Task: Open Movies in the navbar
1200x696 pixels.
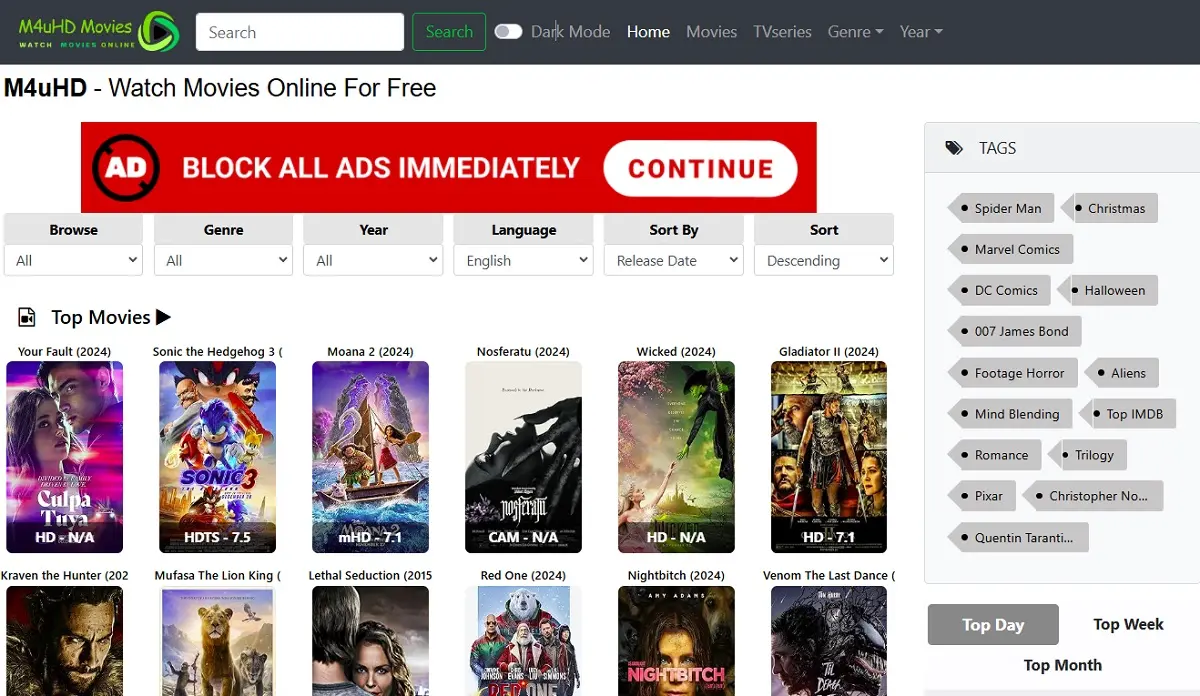Action: click(x=711, y=32)
